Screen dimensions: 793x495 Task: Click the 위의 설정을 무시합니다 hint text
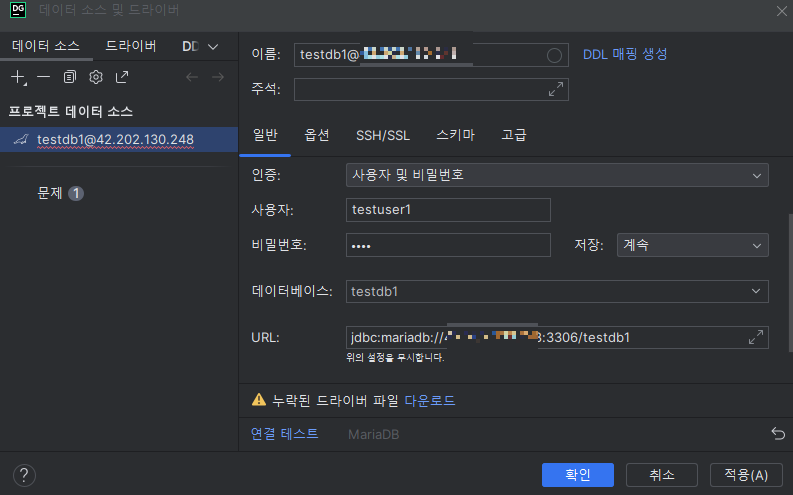[395, 358]
